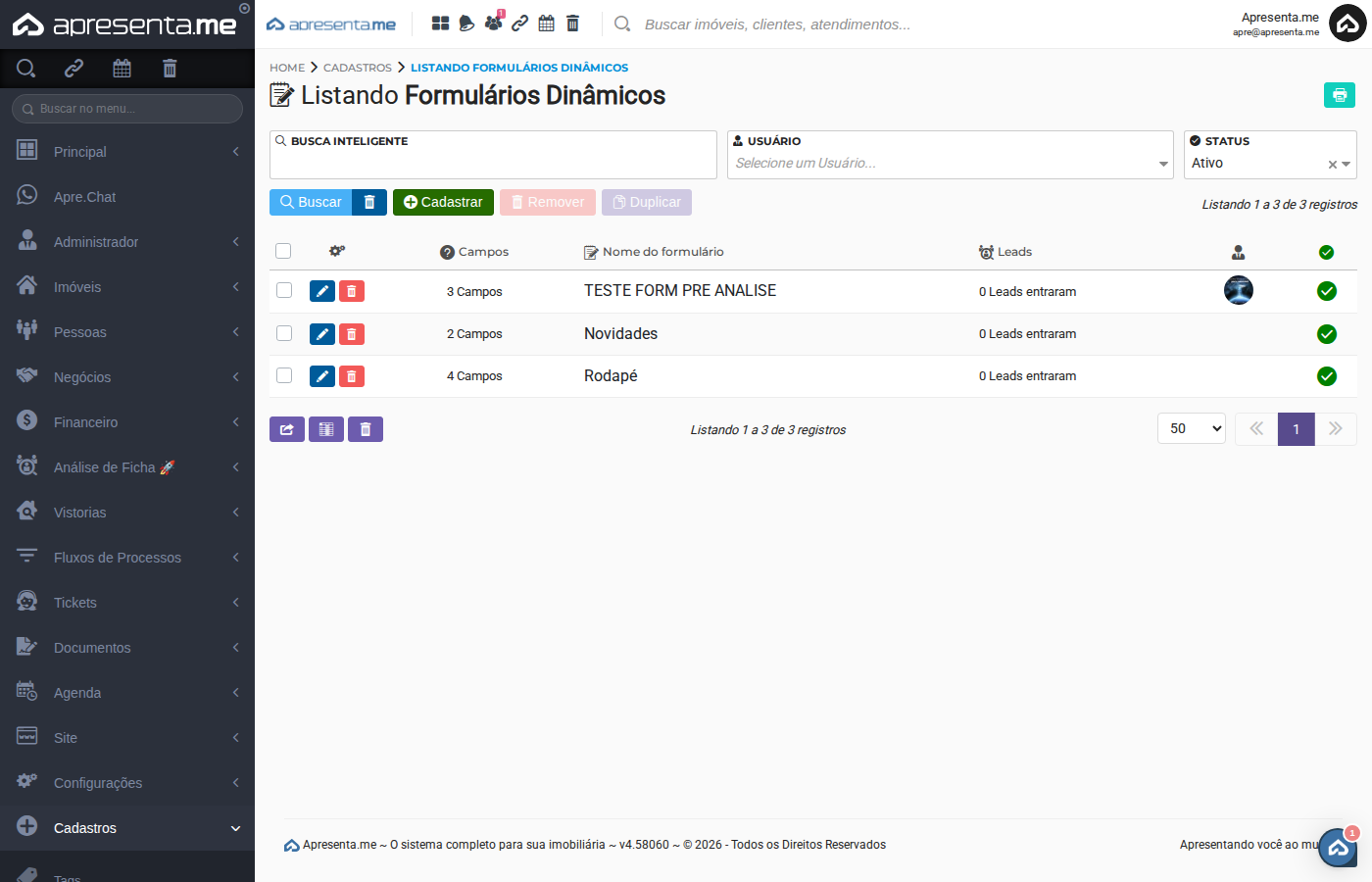Open the link icon in the top toolbar

tap(519, 22)
